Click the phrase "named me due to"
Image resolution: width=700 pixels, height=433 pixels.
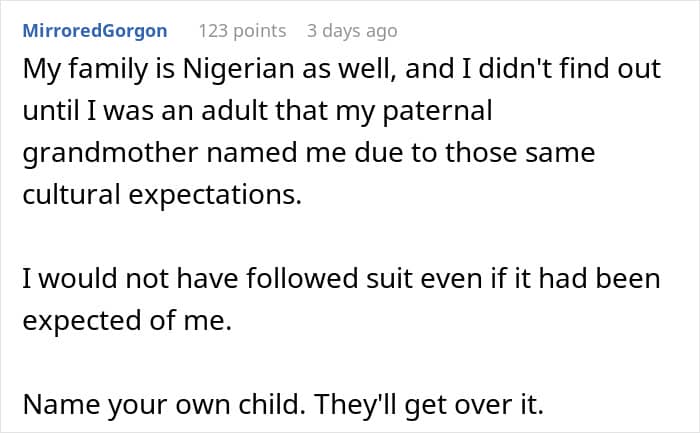click(x=351, y=154)
